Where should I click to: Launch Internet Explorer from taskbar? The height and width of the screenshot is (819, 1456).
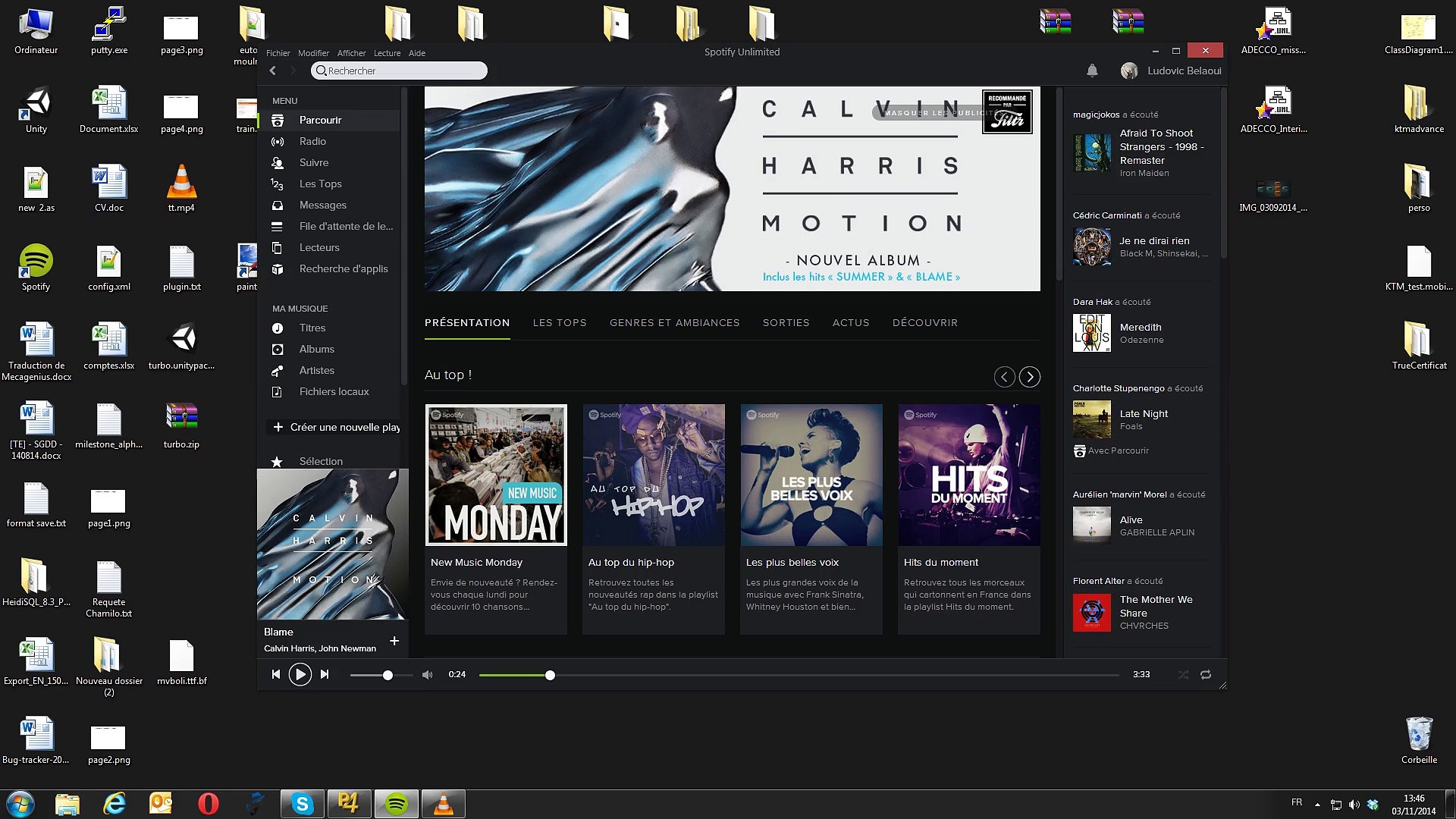pyautogui.click(x=115, y=804)
